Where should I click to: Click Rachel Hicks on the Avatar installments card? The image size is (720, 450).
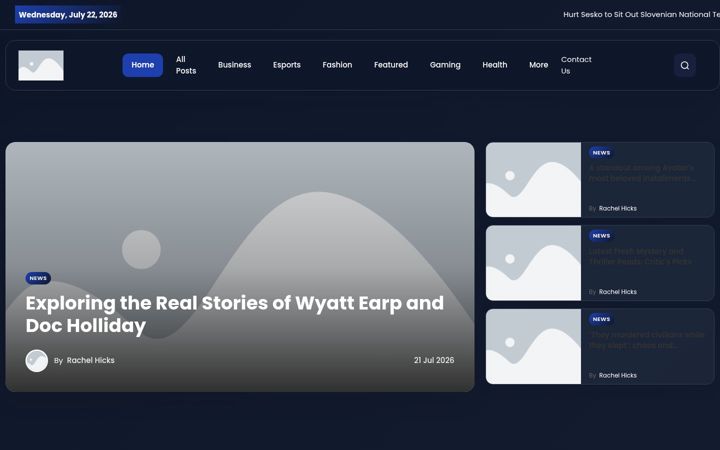618,208
